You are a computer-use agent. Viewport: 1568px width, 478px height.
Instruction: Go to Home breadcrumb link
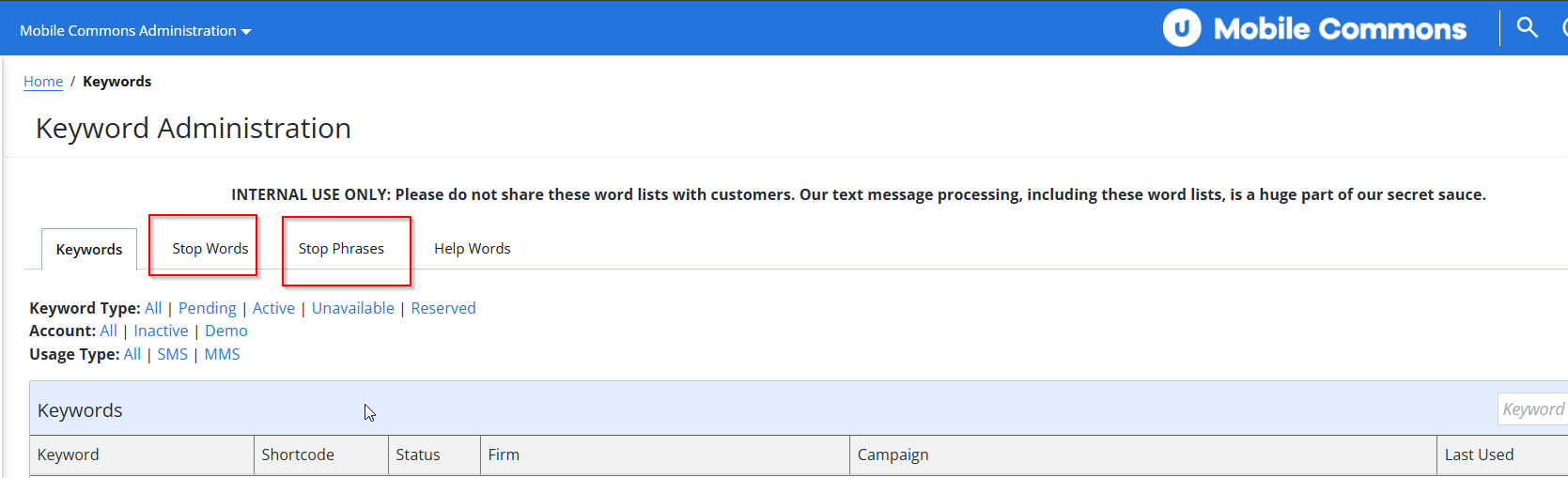pos(43,82)
